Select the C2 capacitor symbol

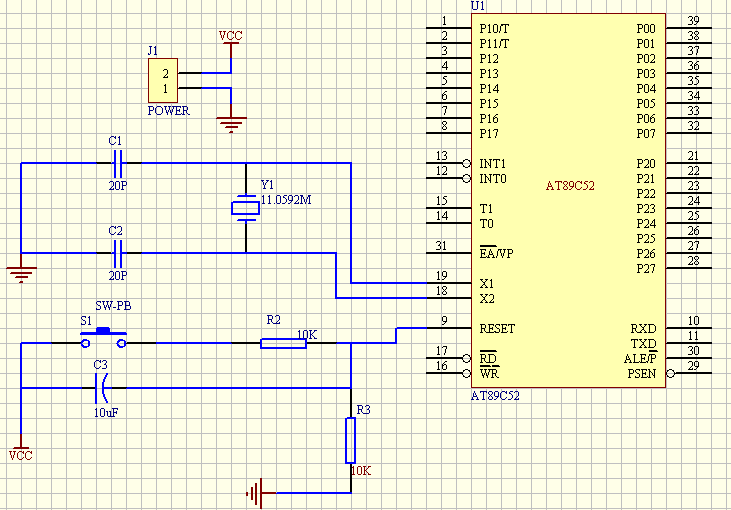coord(117,253)
